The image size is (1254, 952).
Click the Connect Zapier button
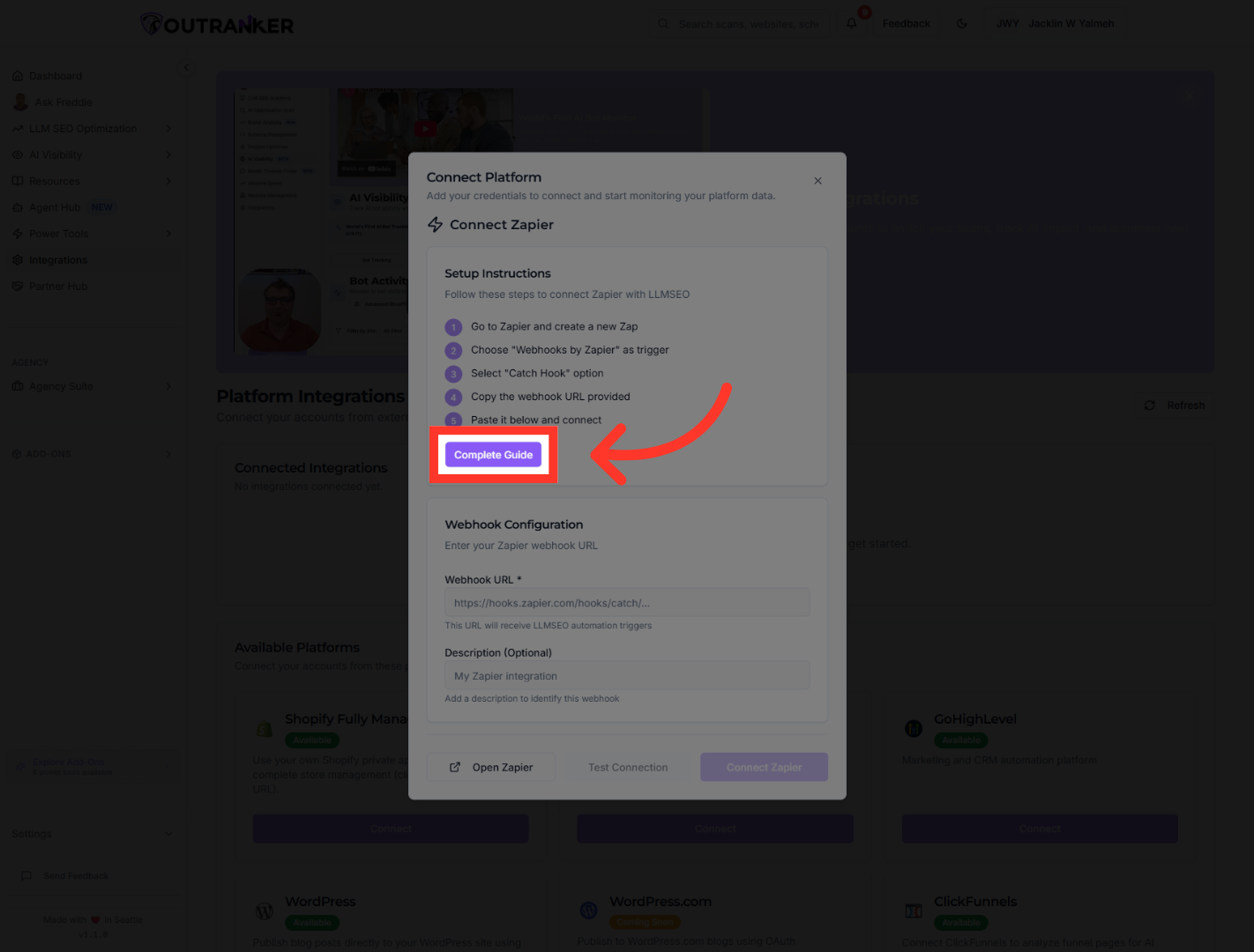(764, 767)
